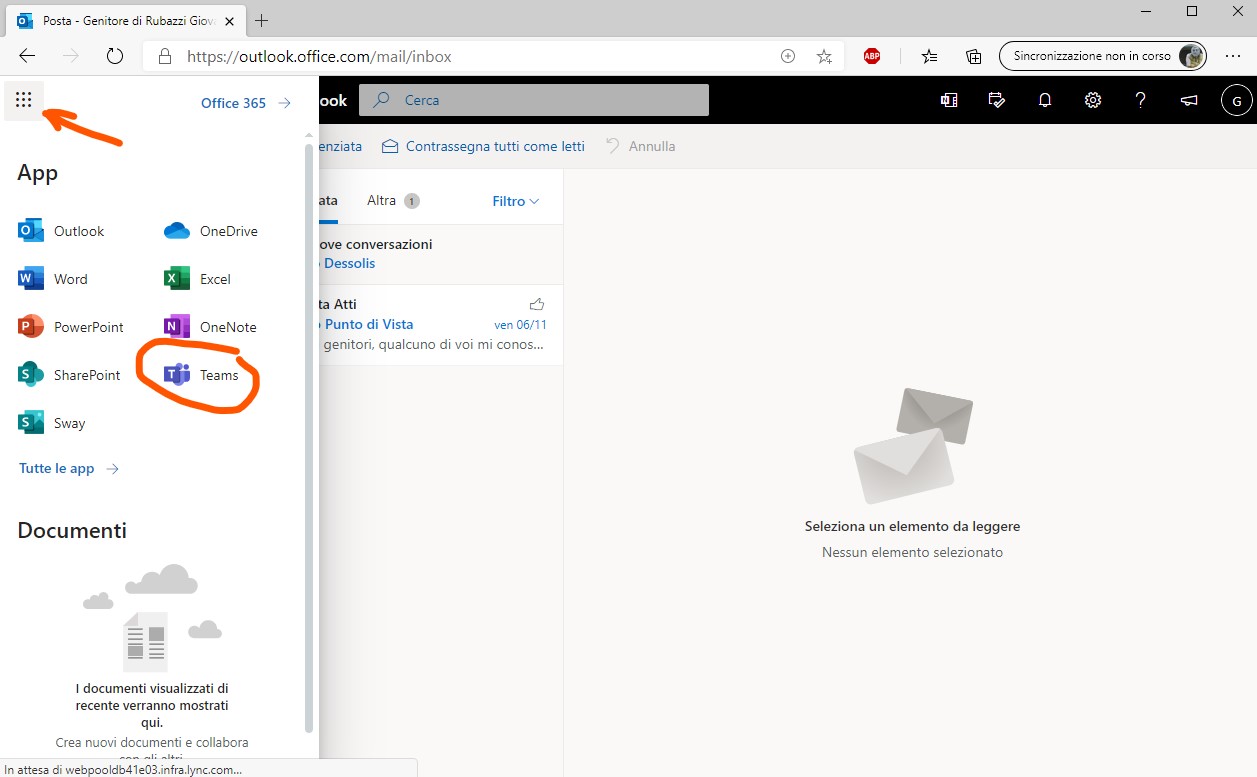Go to Office 365 home link
The height and width of the screenshot is (777, 1257).
click(246, 103)
